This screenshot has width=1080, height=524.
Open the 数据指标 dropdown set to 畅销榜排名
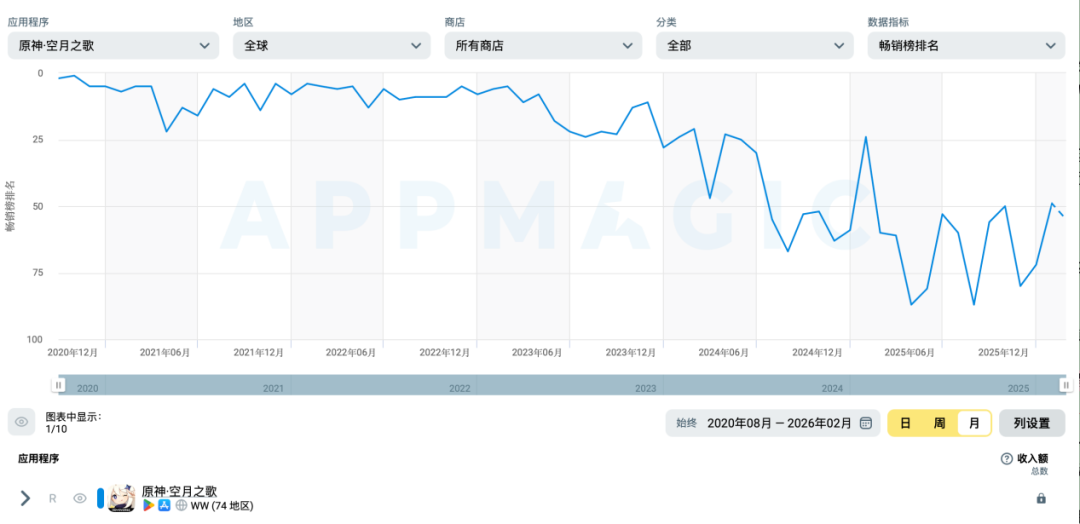[966, 45]
